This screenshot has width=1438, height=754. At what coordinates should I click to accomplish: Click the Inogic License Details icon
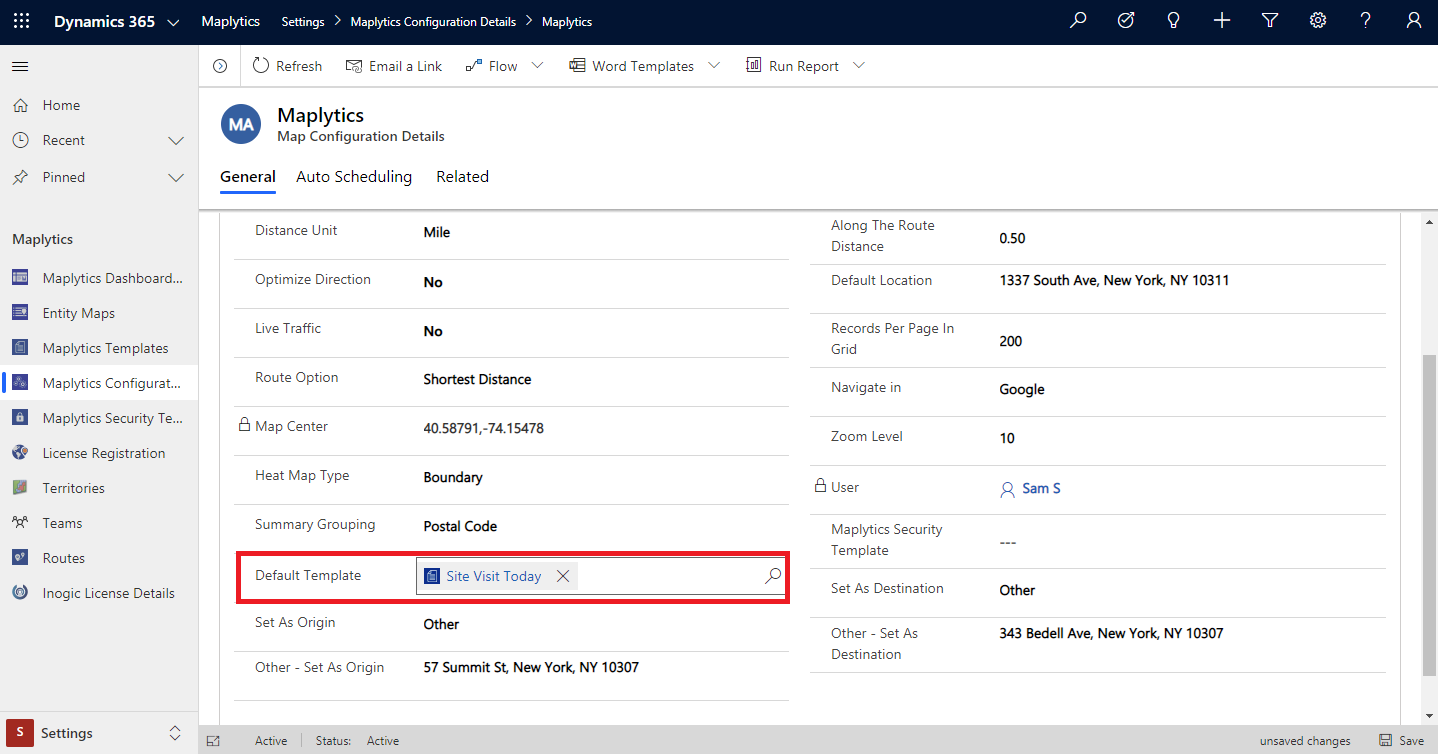[x=20, y=593]
